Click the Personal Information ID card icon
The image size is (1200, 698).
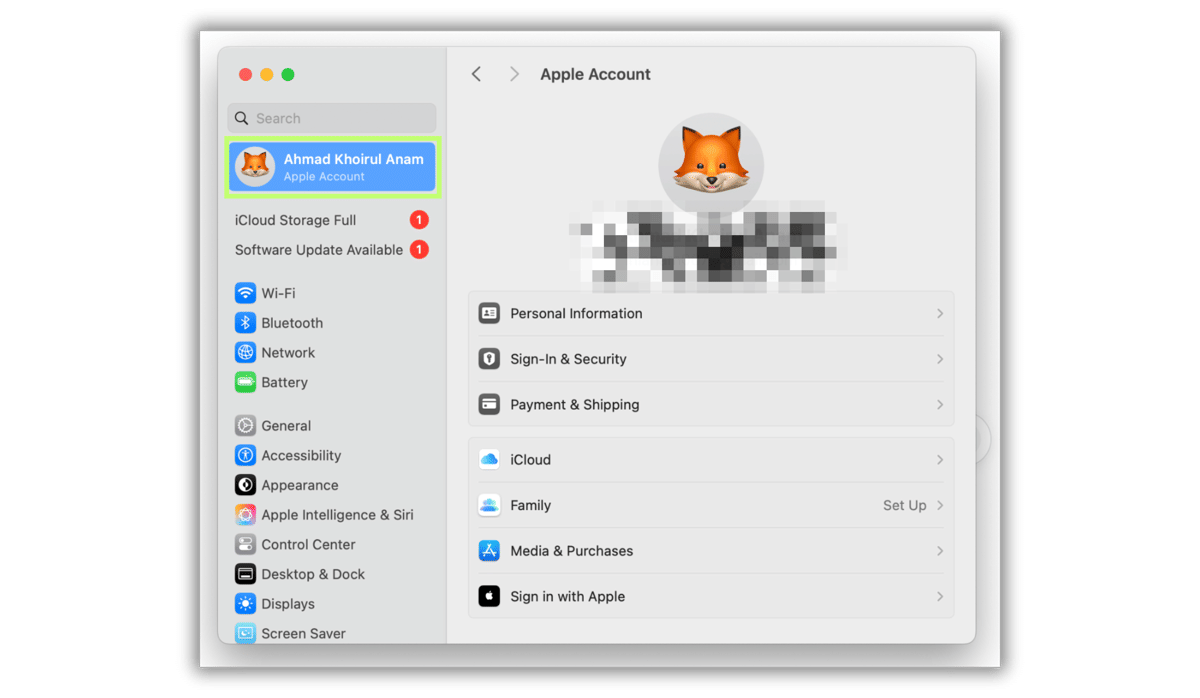(489, 313)
